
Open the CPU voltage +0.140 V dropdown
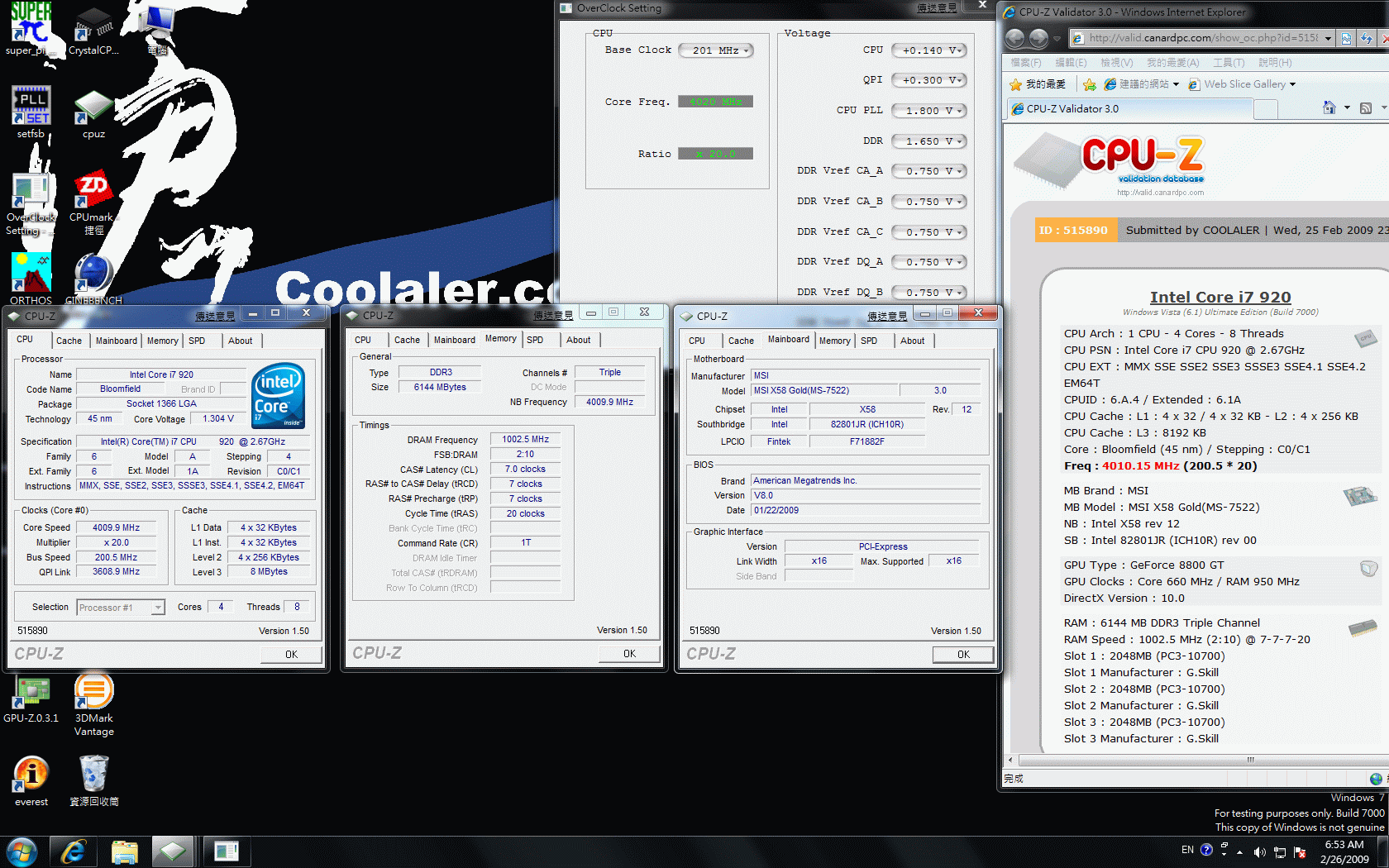pos(929,50)
